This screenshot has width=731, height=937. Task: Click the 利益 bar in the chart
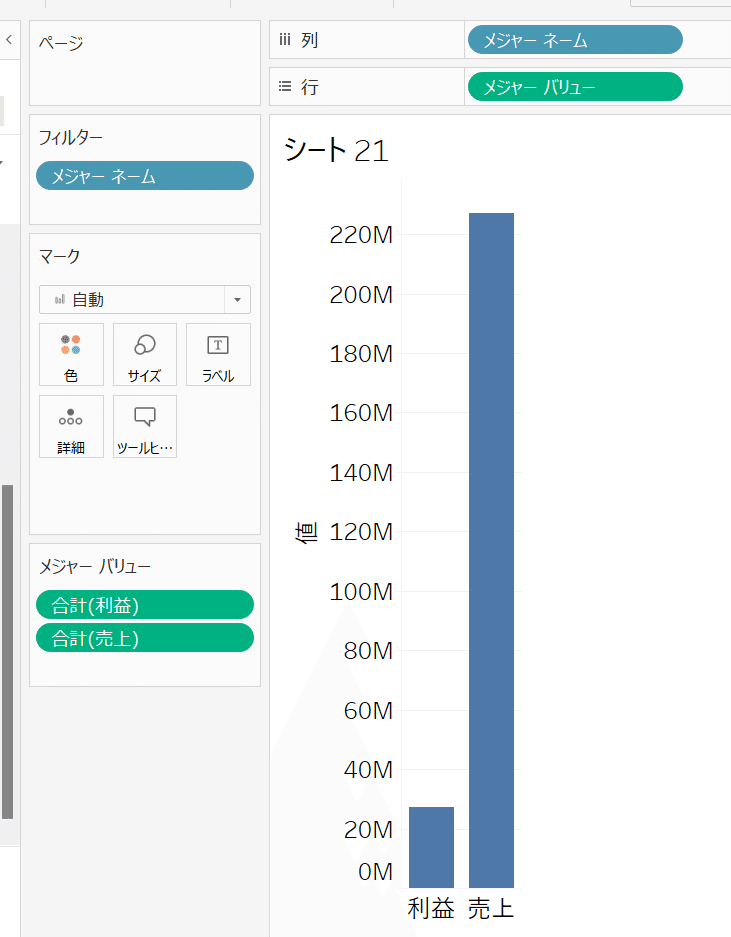(x=431, y=847)
